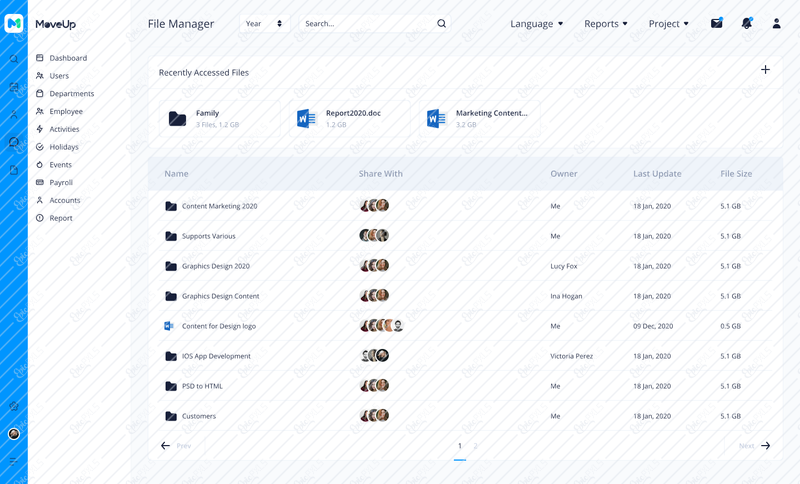Select page 2 in pagination
This screenshot has height=484, width=800.
(475, 446)
